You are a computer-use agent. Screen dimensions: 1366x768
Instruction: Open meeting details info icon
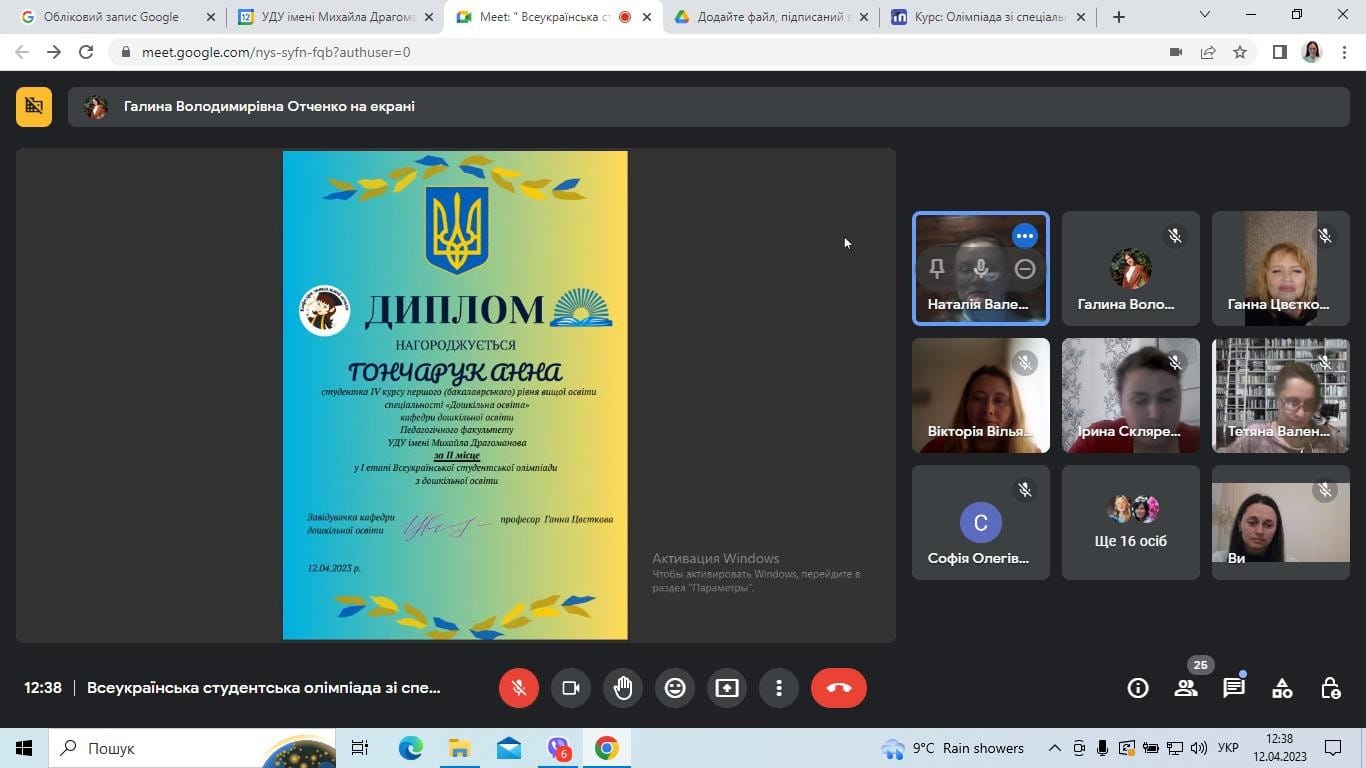(x=1138, y=688)
